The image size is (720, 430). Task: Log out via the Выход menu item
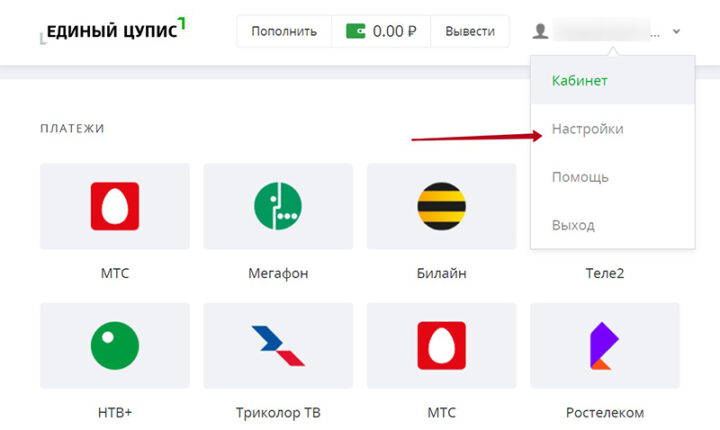point(573,225)
